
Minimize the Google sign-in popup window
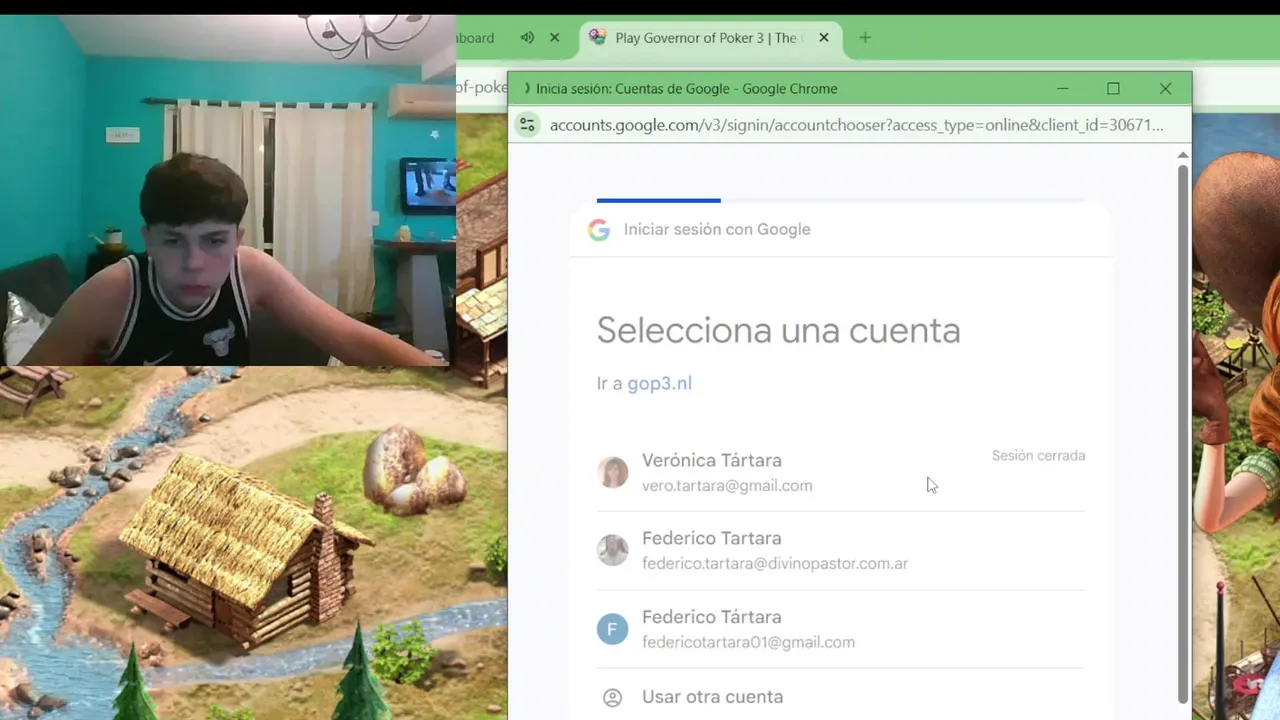[1063, 88]
